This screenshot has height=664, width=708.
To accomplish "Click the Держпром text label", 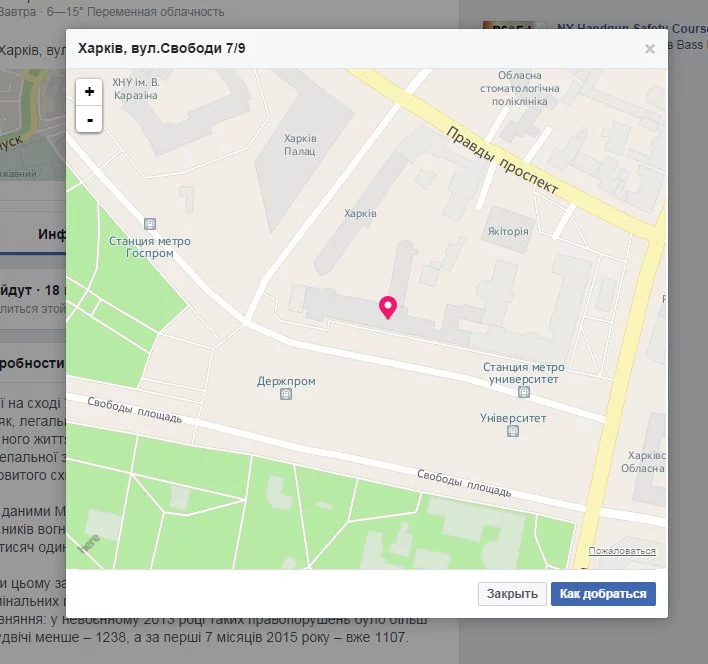I will [286, 381].
